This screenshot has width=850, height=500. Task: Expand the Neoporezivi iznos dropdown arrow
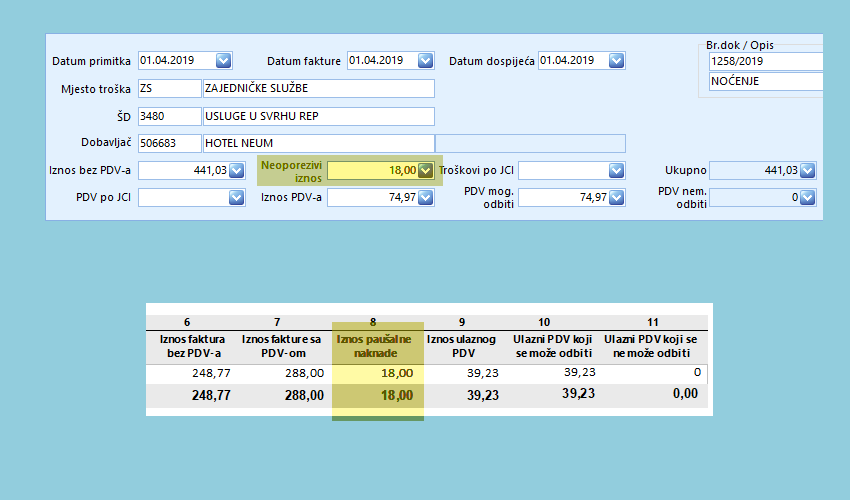[426, 170]
